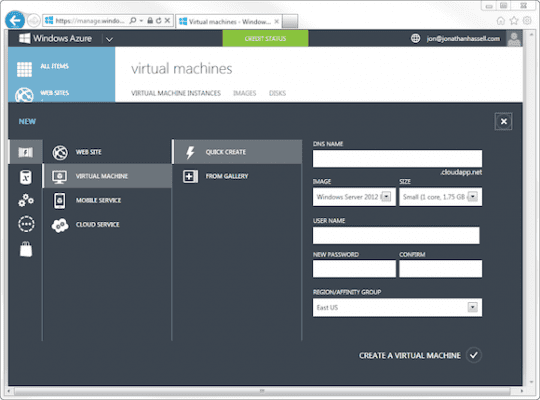The width and height of the screenshot is (540, 400).
Task: Click the horizontal scrollbar at bottom
Action: pos(262,391)
